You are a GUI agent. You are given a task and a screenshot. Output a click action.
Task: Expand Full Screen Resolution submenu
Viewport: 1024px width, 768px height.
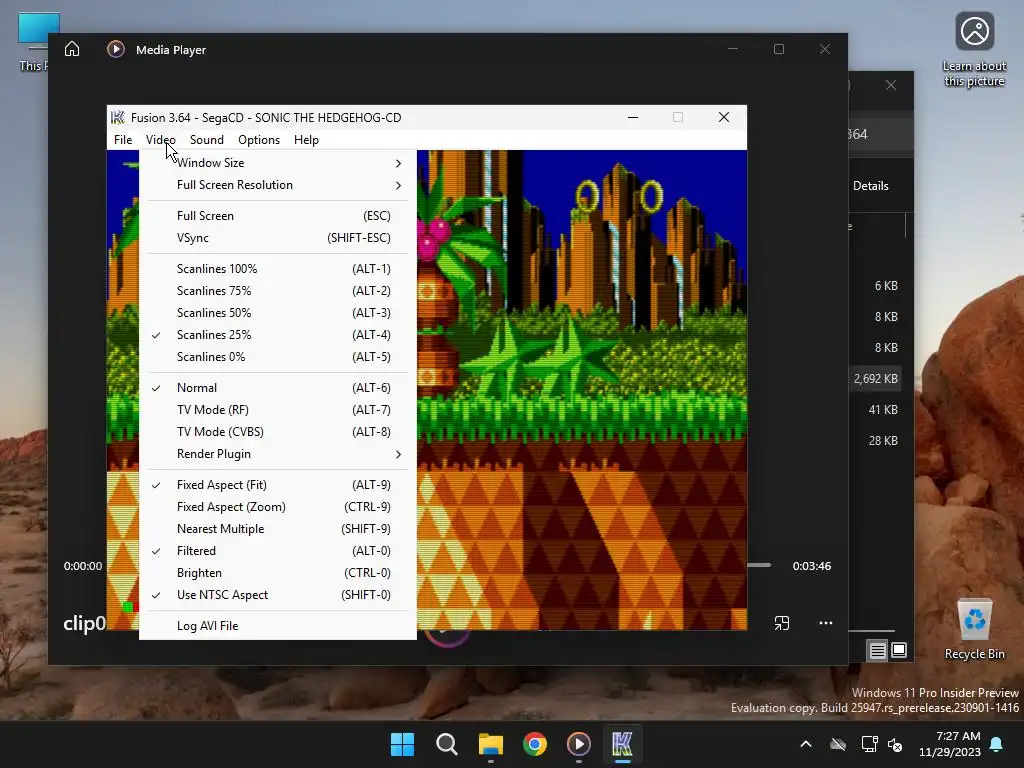point(278,185)
